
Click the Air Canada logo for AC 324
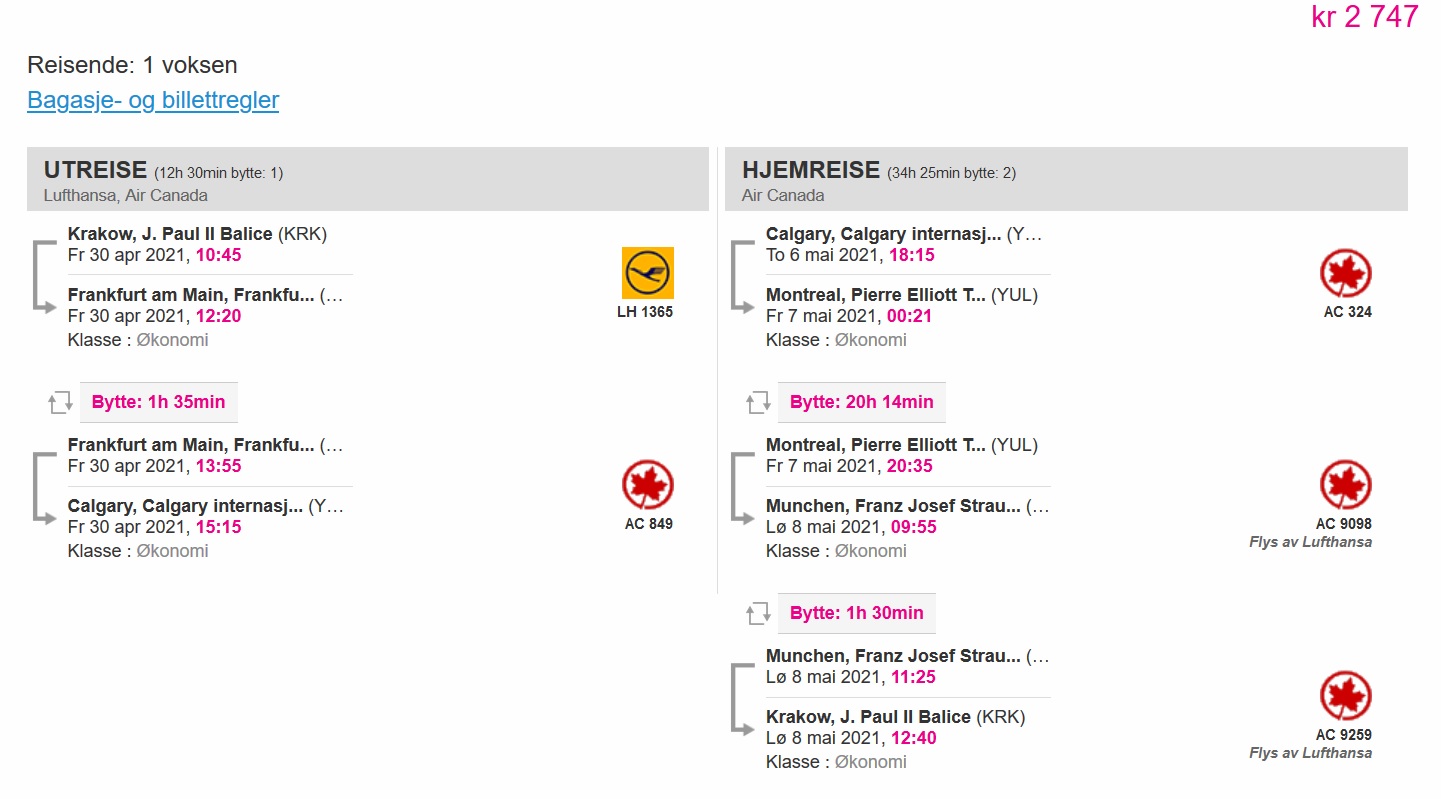[x=1346, y=273]
